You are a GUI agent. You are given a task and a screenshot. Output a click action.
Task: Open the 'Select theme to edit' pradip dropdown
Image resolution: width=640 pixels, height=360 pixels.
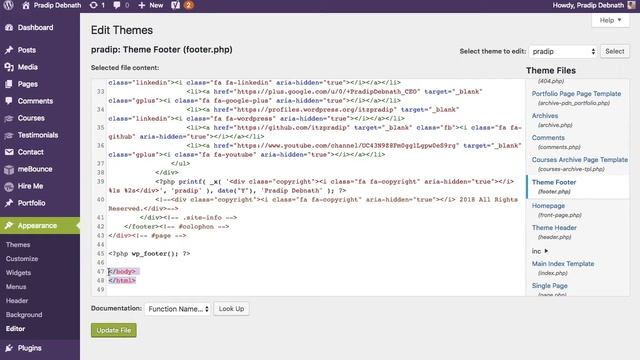pos(563,51)
